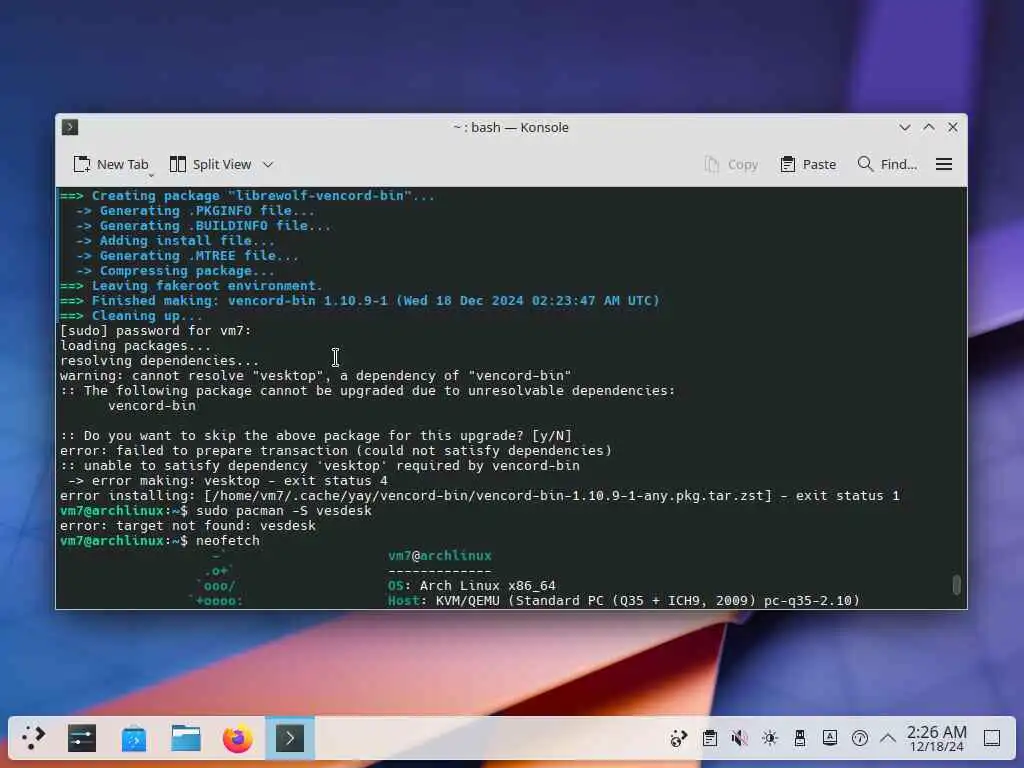
Task: Open the keyboard layout indicator
Action: (829, 738)
